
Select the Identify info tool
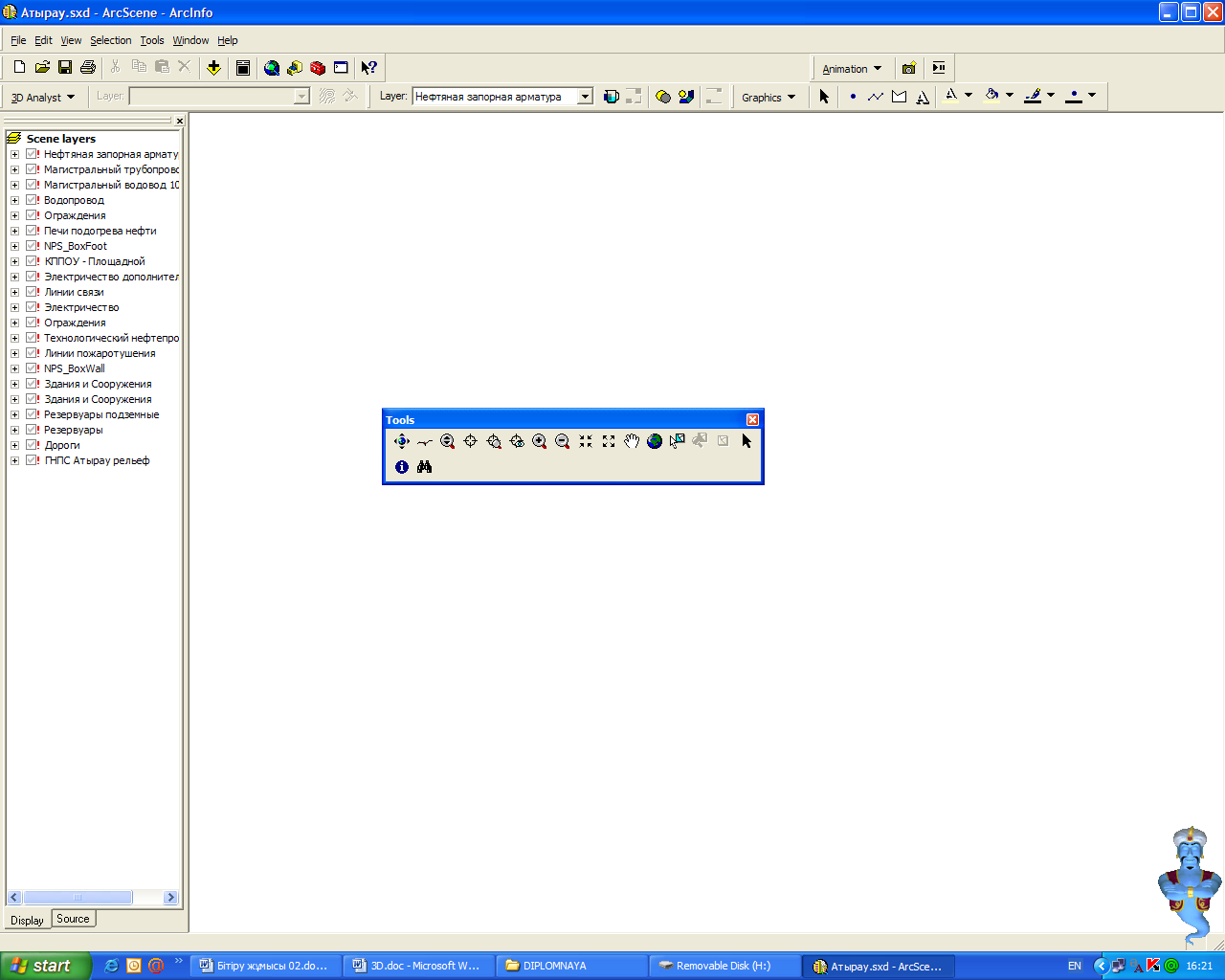(402, 467)
